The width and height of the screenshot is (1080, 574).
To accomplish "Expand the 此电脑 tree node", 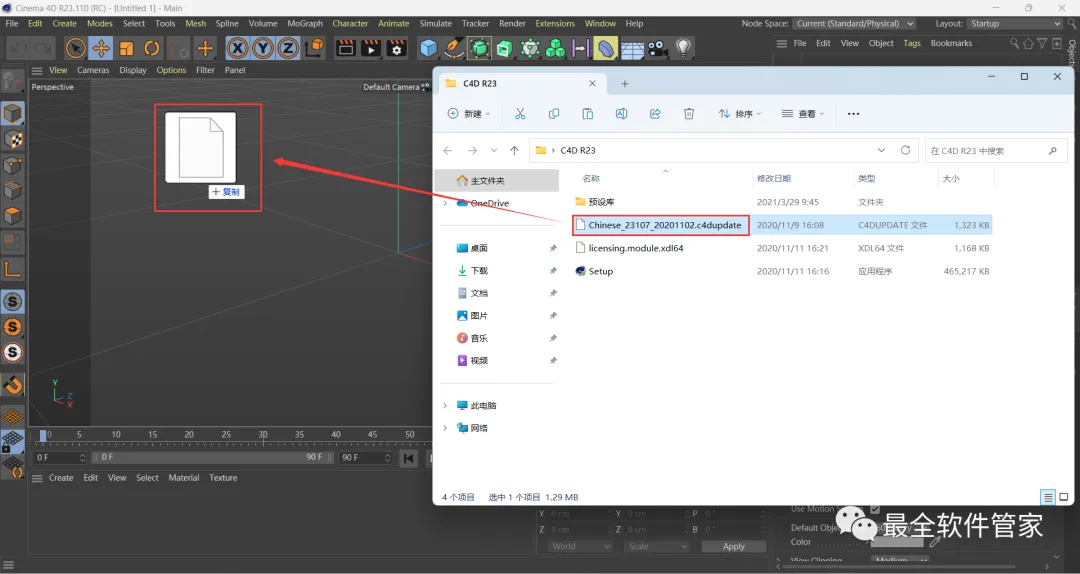I will [x=445, y=406].
